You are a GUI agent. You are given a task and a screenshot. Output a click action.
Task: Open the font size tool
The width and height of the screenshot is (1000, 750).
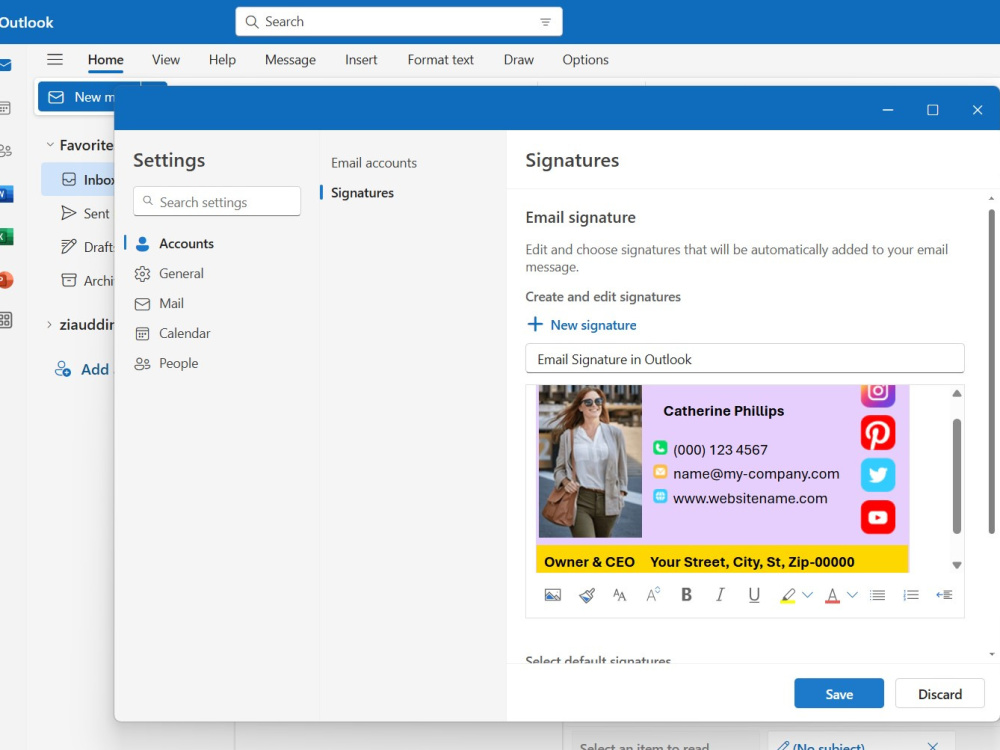619,595
